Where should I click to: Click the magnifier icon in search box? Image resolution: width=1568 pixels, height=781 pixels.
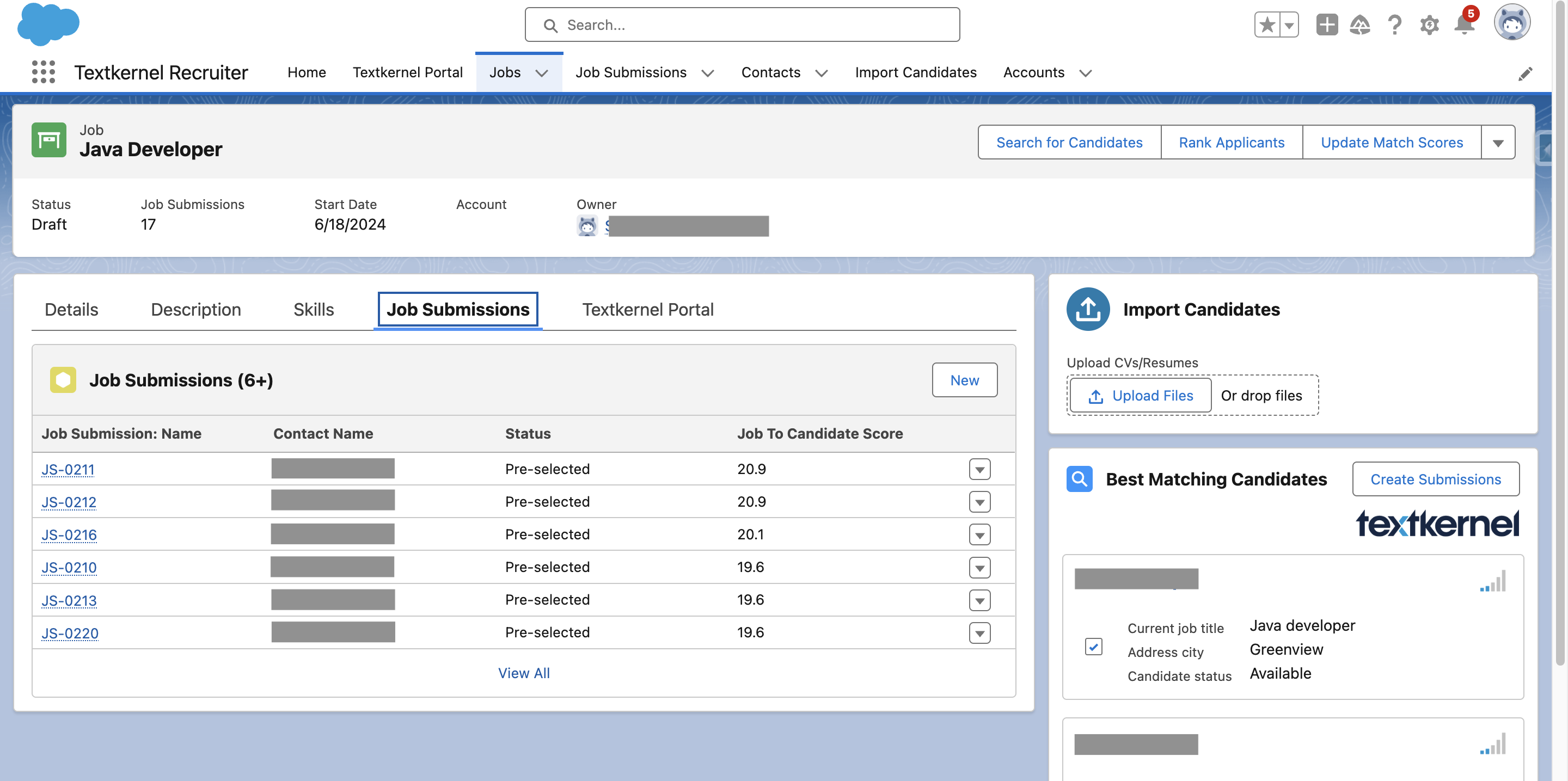[550, 26]
